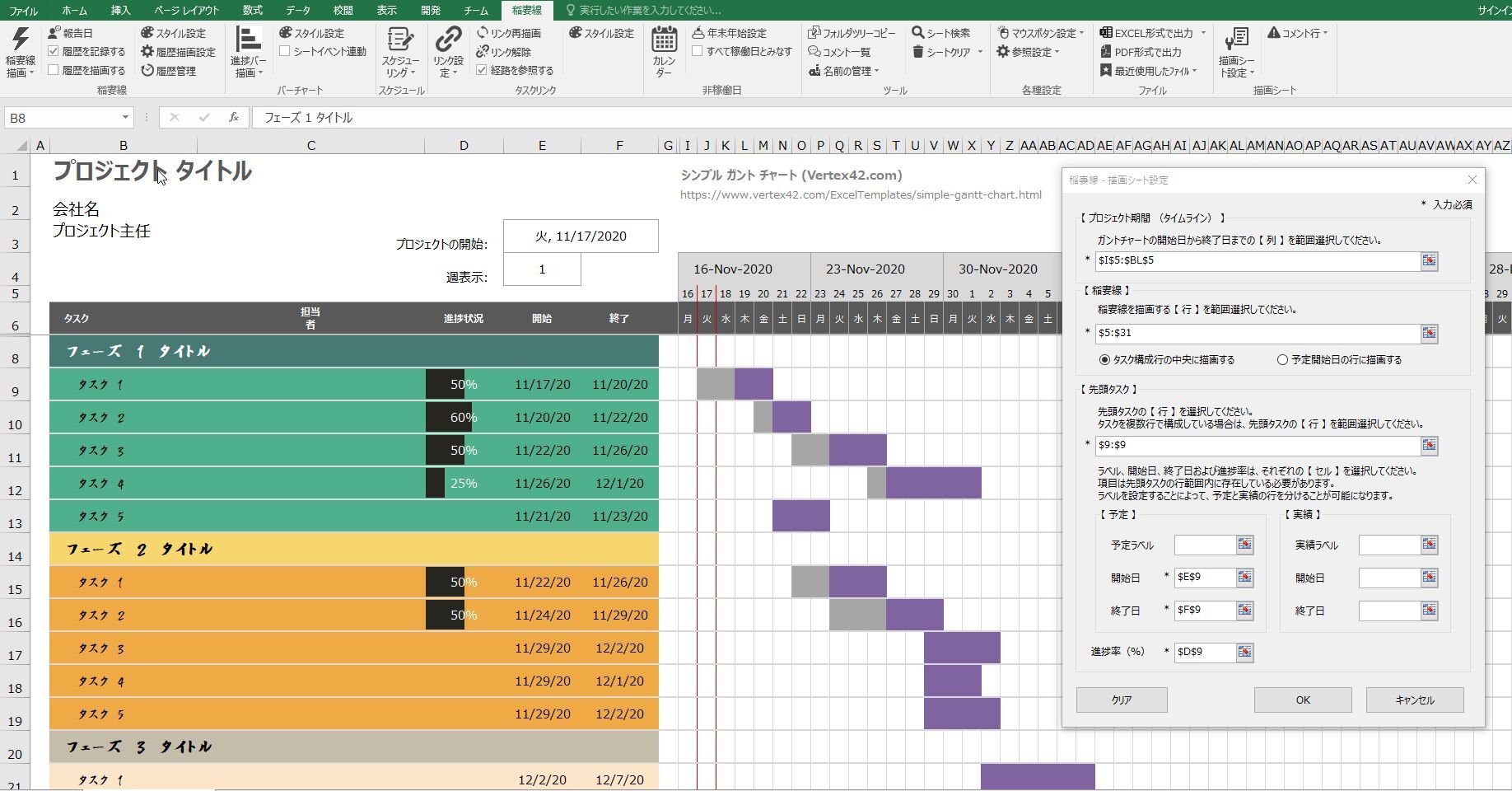Switch to ページ レイアウト tab
Image resolution: width=1512 pixels, height=791 pixels.
coord(187,11)
